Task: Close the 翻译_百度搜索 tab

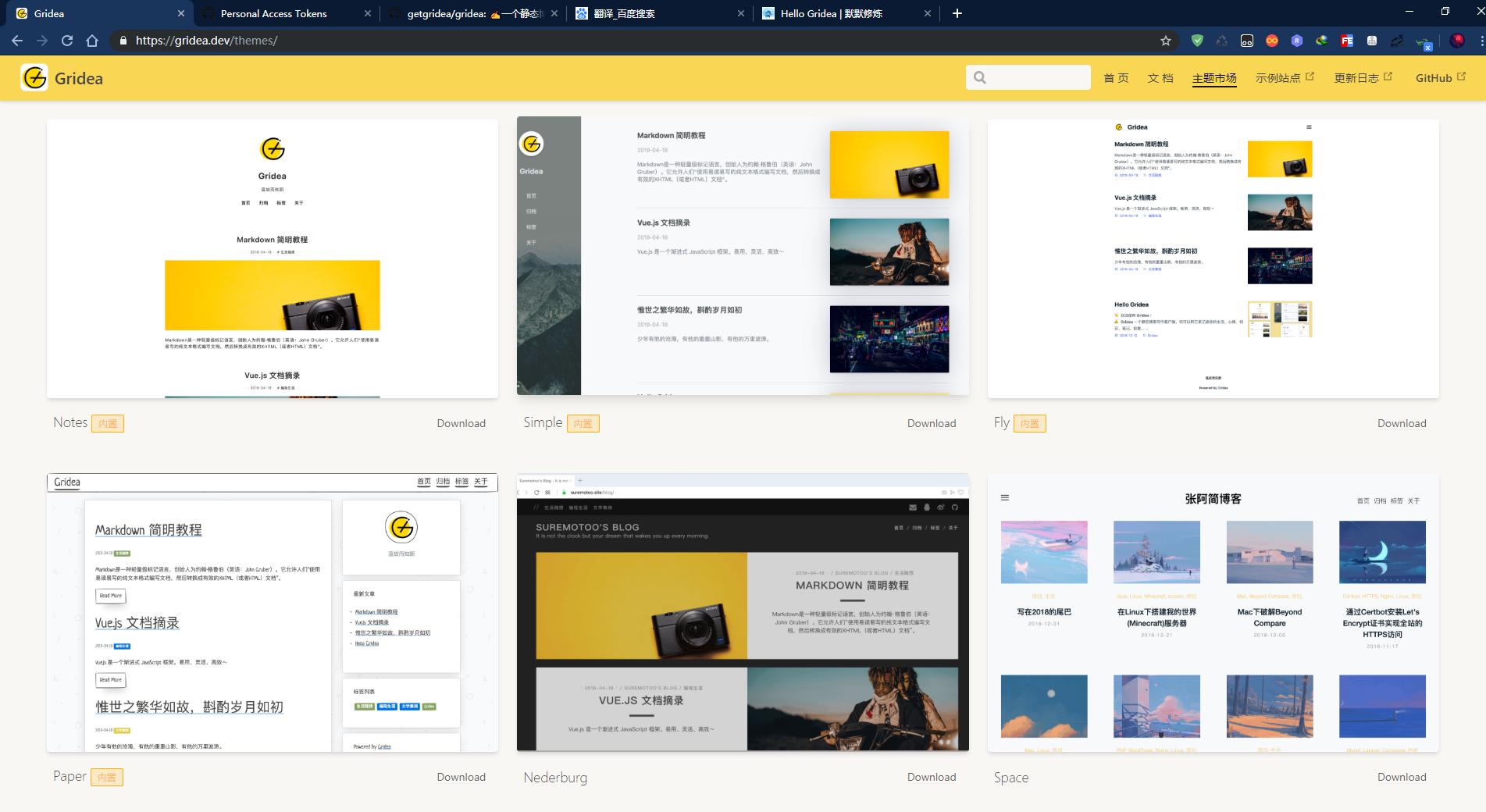Action: [x=741, y=13]
